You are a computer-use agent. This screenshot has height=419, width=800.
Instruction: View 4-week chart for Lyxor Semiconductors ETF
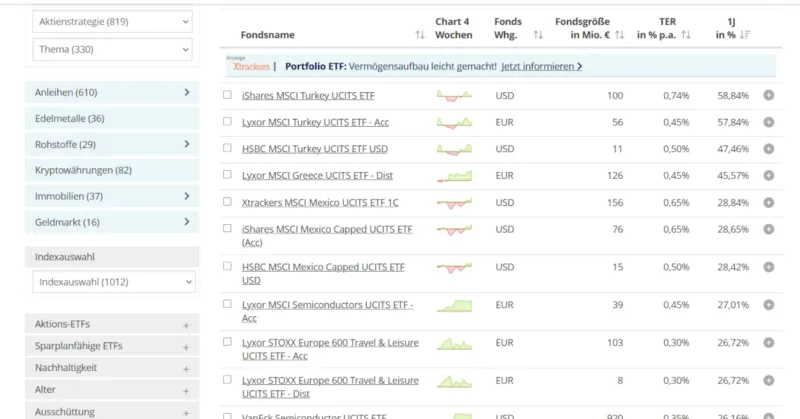(x=453, y=305)
